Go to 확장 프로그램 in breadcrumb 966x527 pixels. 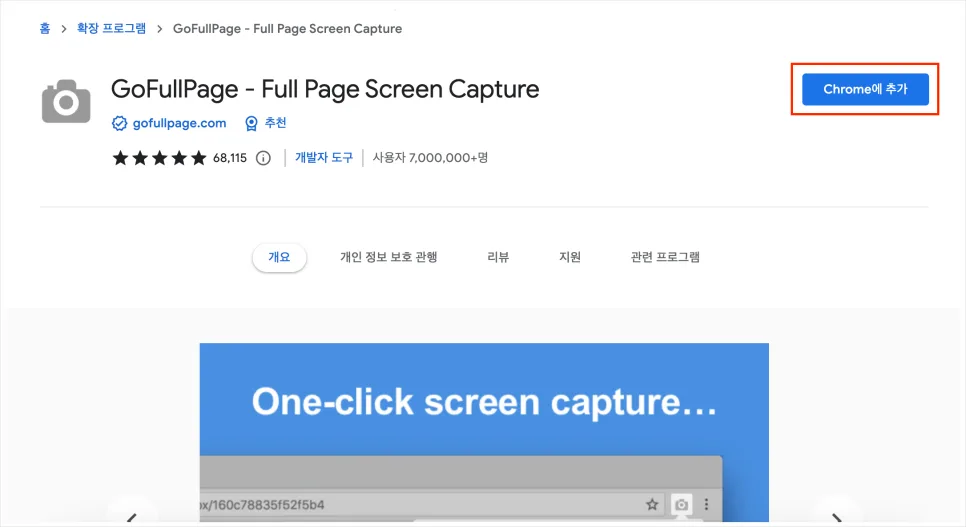tap(112, 28)
